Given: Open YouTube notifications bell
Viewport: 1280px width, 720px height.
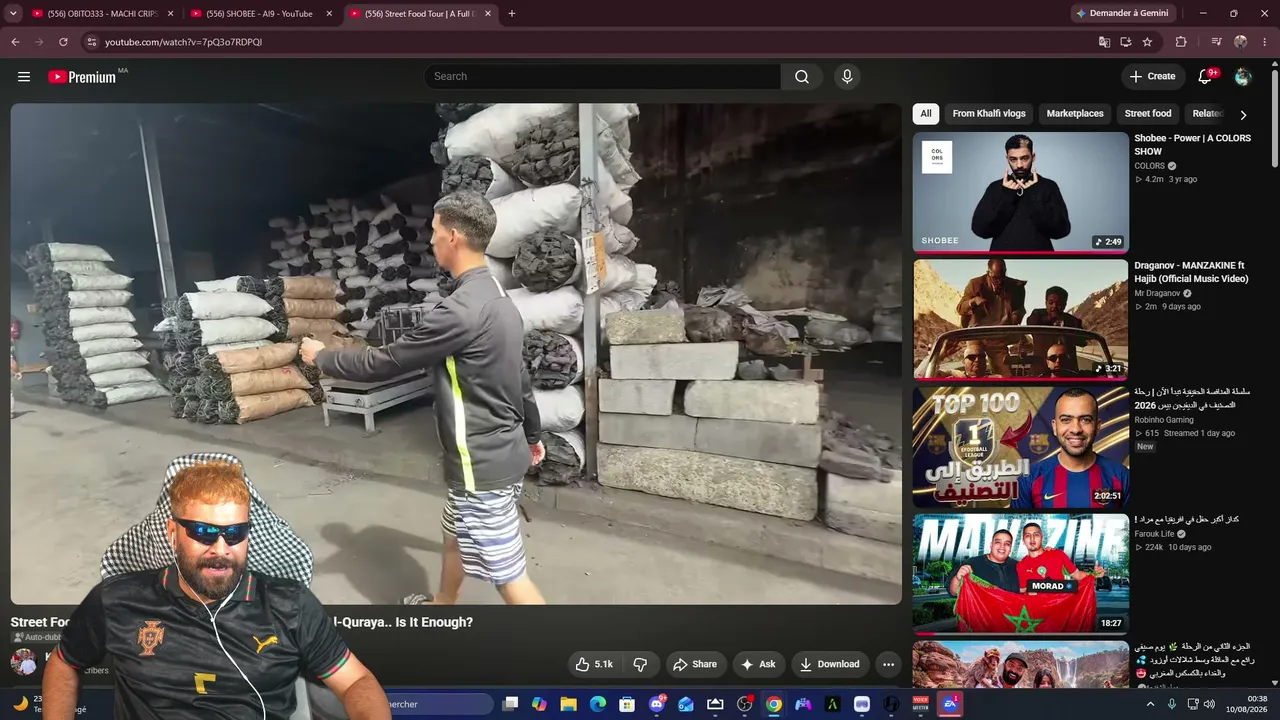Looking at the screenshot, I should (1206, 76).
